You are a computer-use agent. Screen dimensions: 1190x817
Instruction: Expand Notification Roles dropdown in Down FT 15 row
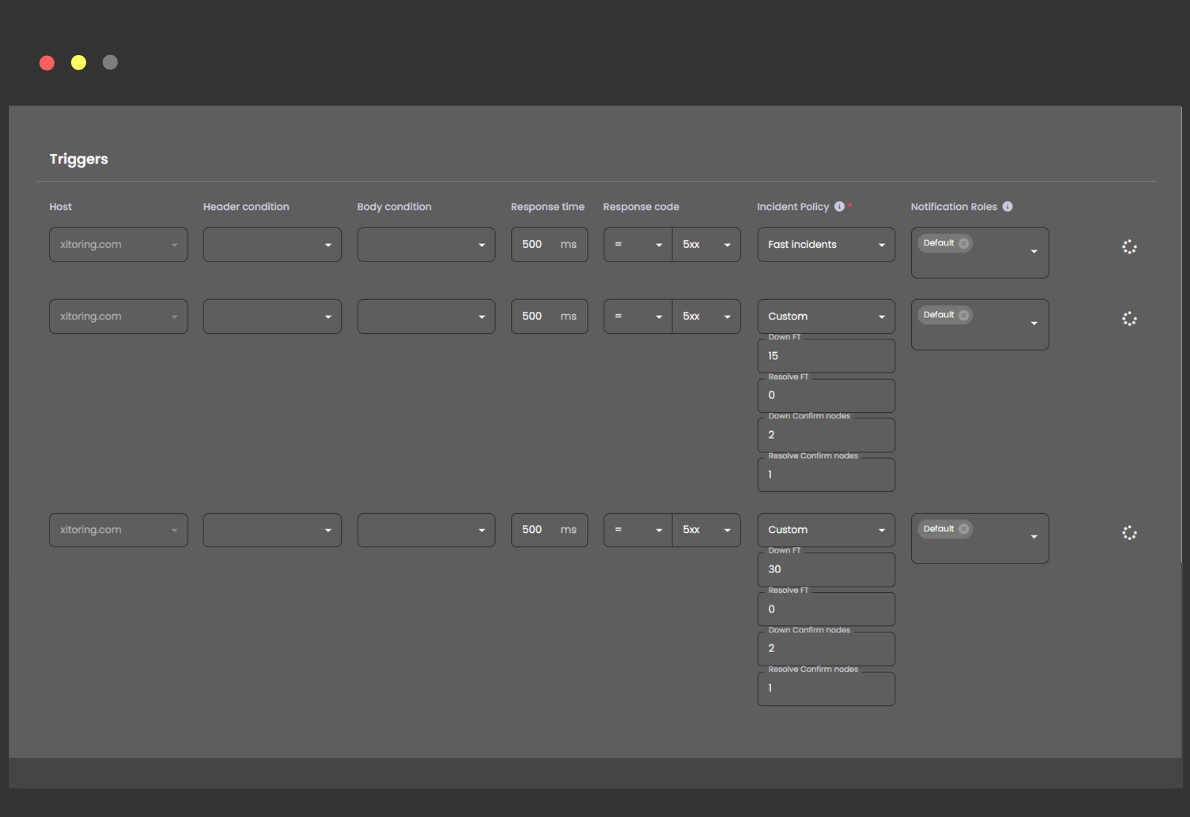click(x=1034, y=323)
